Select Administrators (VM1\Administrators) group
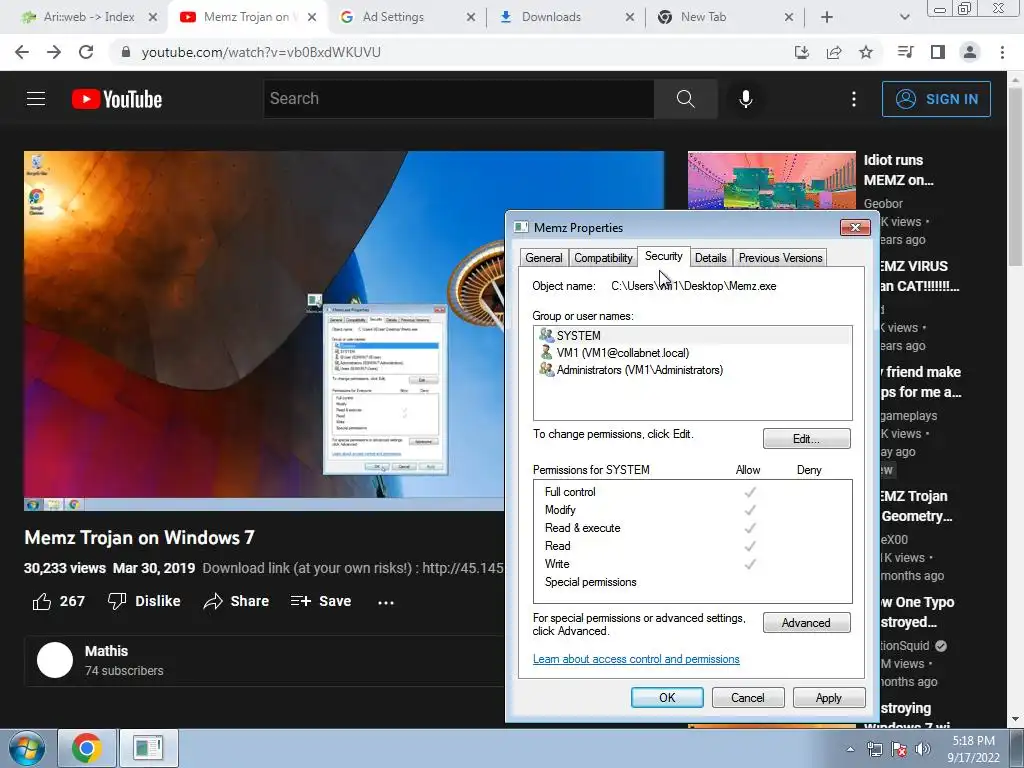1024x768 pixels. [692, 370]
